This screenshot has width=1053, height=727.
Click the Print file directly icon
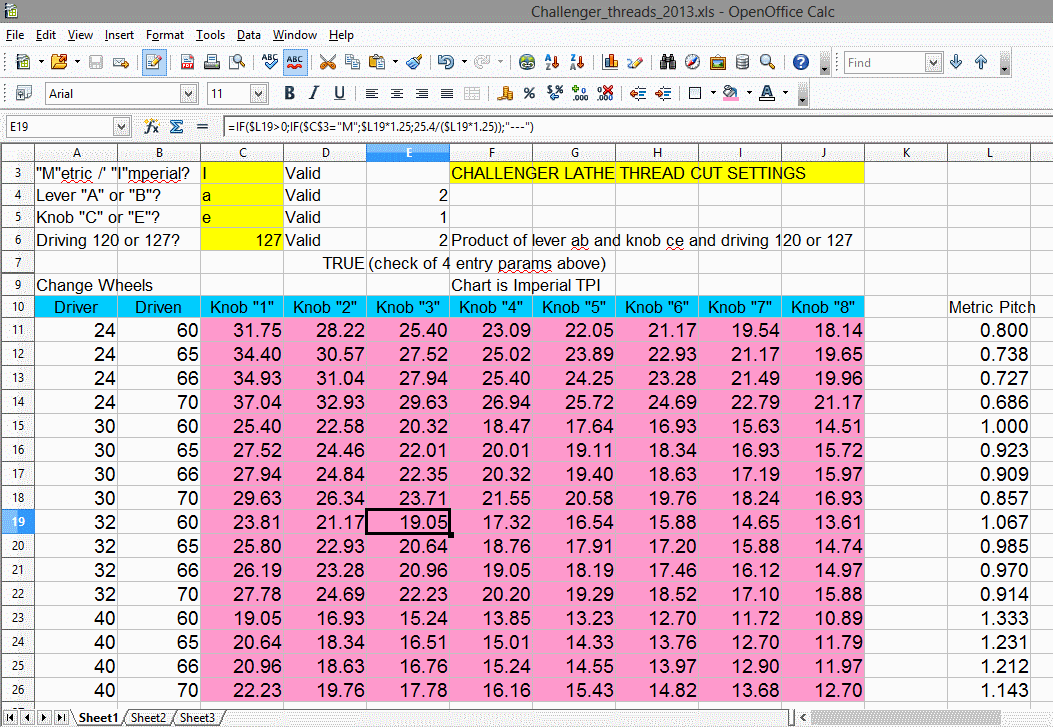[212, 62]
